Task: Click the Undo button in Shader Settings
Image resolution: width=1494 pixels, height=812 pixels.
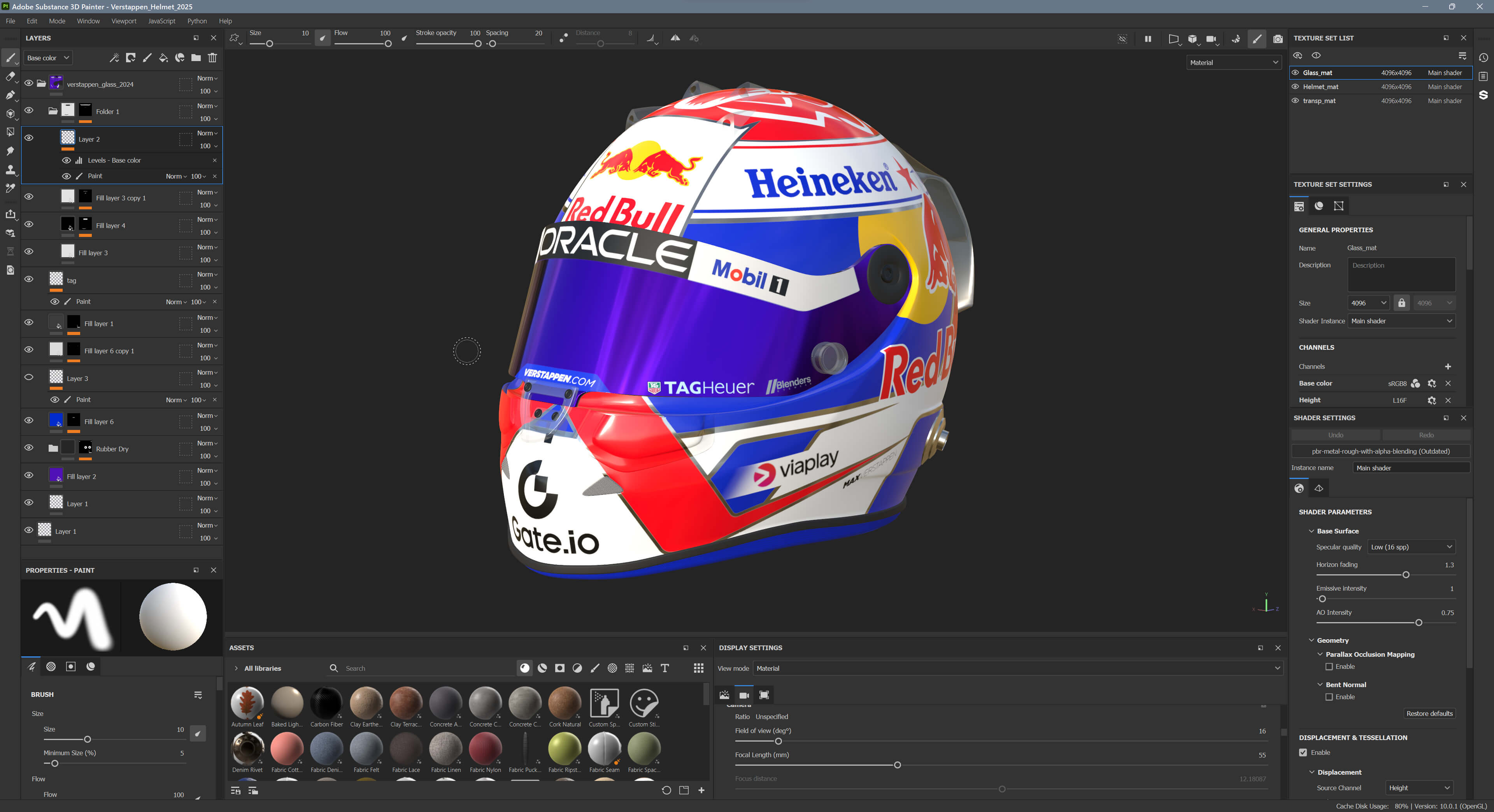Action: [x=1336, y=435]
